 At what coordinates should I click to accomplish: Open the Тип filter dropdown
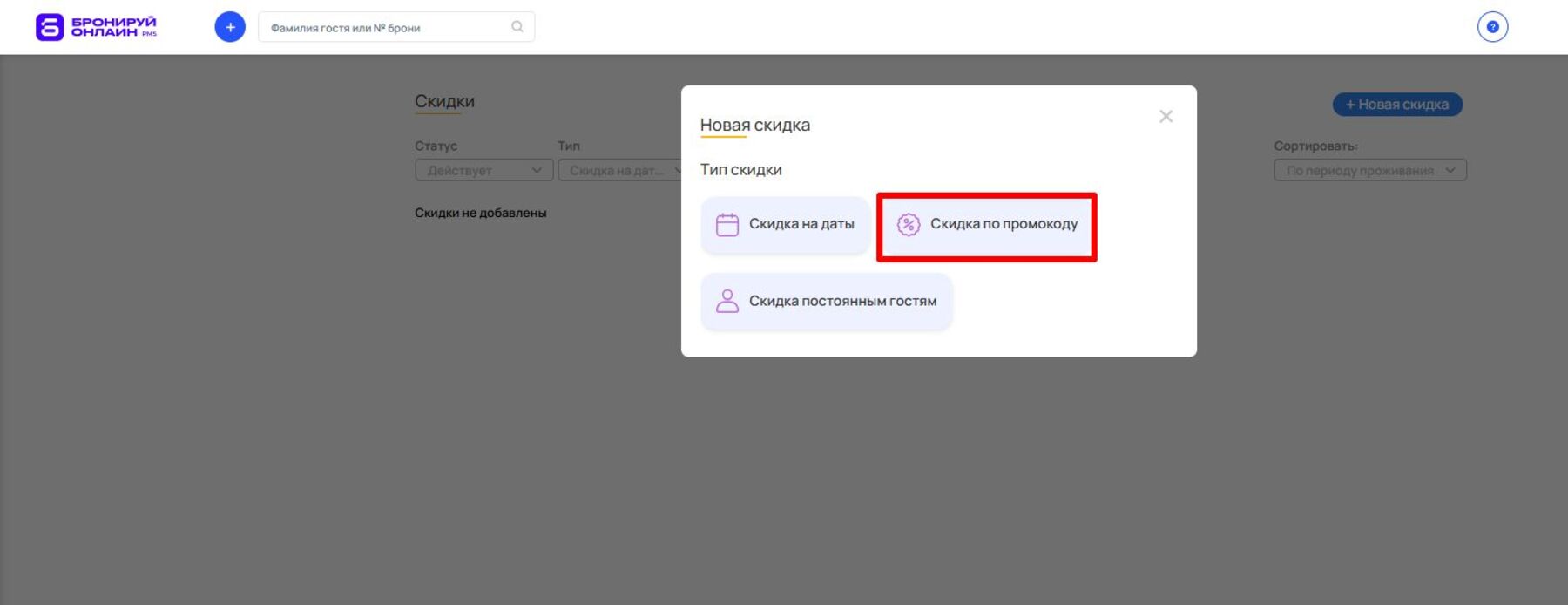click(620, 170)
